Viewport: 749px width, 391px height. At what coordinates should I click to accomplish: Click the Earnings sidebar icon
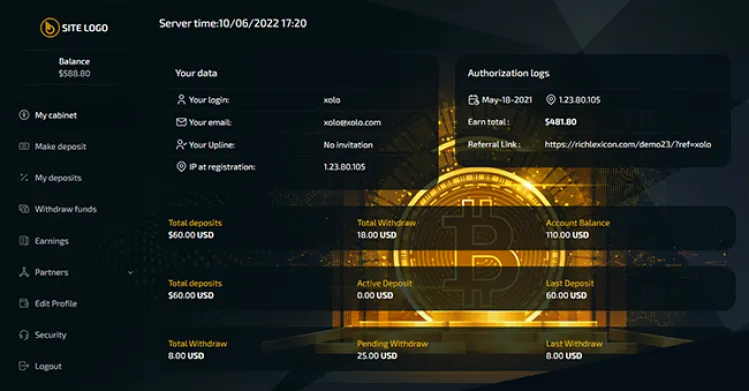(x=24, y=241)
